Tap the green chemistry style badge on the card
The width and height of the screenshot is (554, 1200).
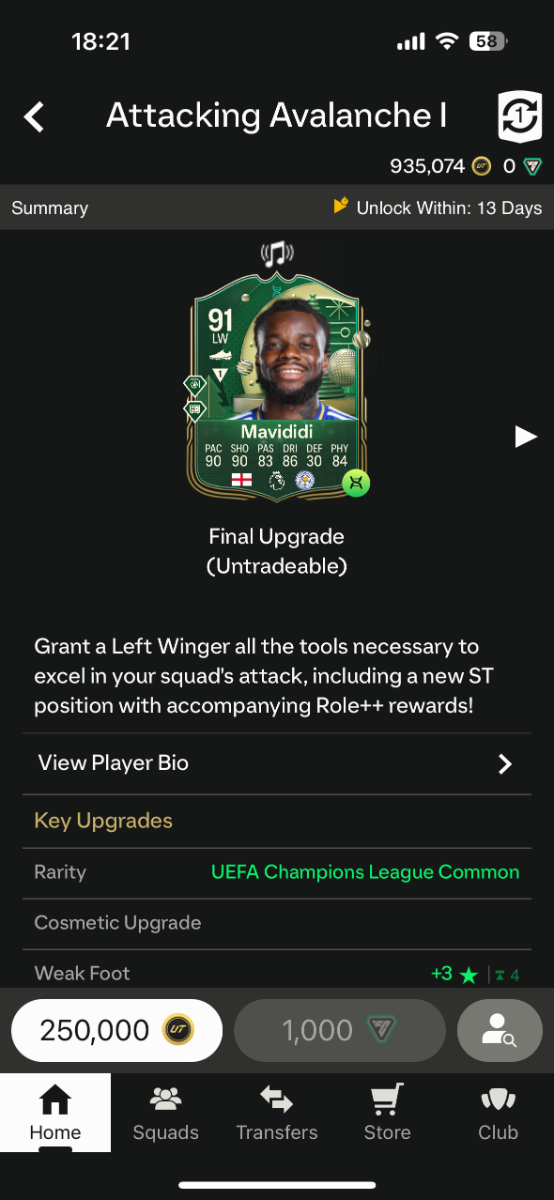click(x=356, y=484)
